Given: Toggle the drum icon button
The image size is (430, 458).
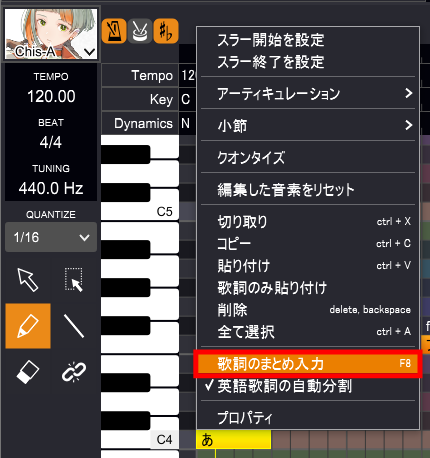Looking at the screenshot, I should (140, 31).
